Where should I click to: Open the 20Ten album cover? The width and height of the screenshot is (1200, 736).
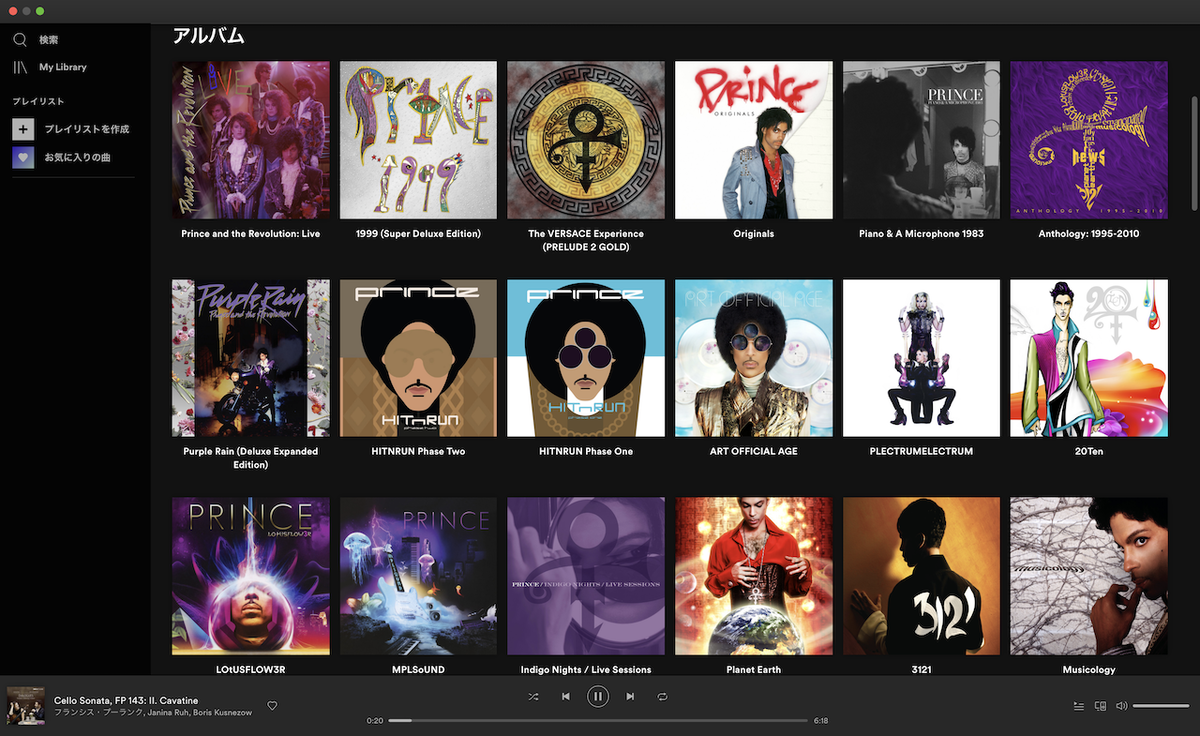pyautogui.click(x=1089, y=358)
